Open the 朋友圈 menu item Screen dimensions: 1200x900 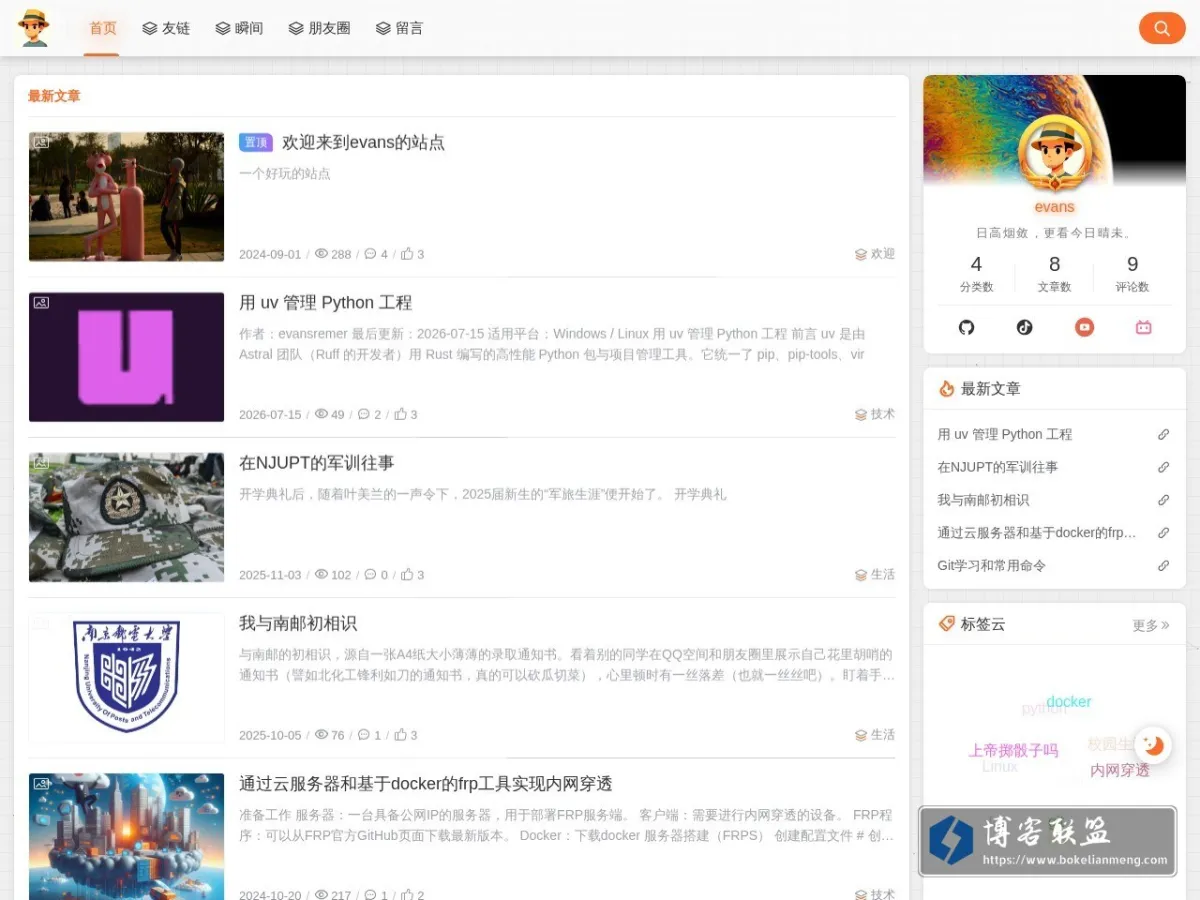[319, 28]
